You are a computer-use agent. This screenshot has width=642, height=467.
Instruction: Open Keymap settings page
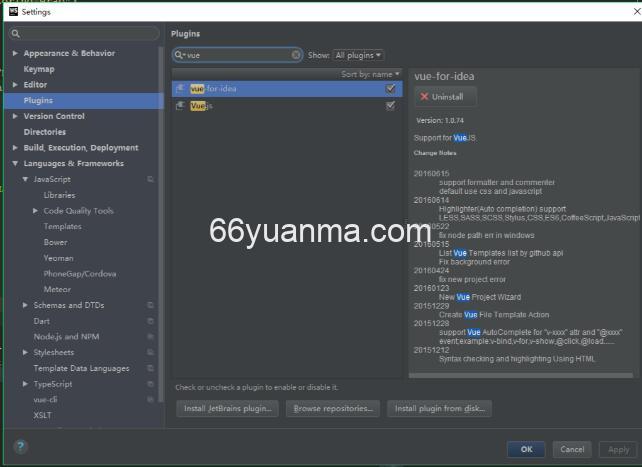[39, 69]
